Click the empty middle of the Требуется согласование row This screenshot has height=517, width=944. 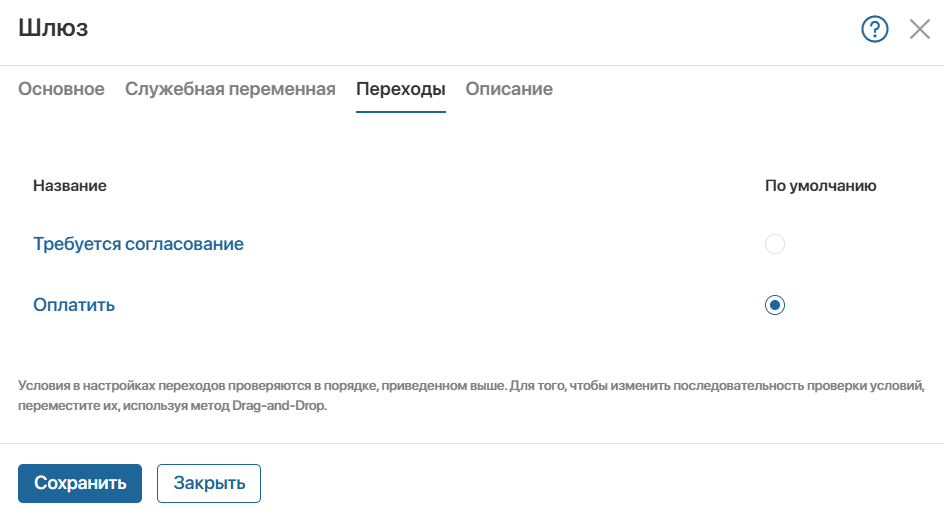pyautogui.click(x=504, y=244)
